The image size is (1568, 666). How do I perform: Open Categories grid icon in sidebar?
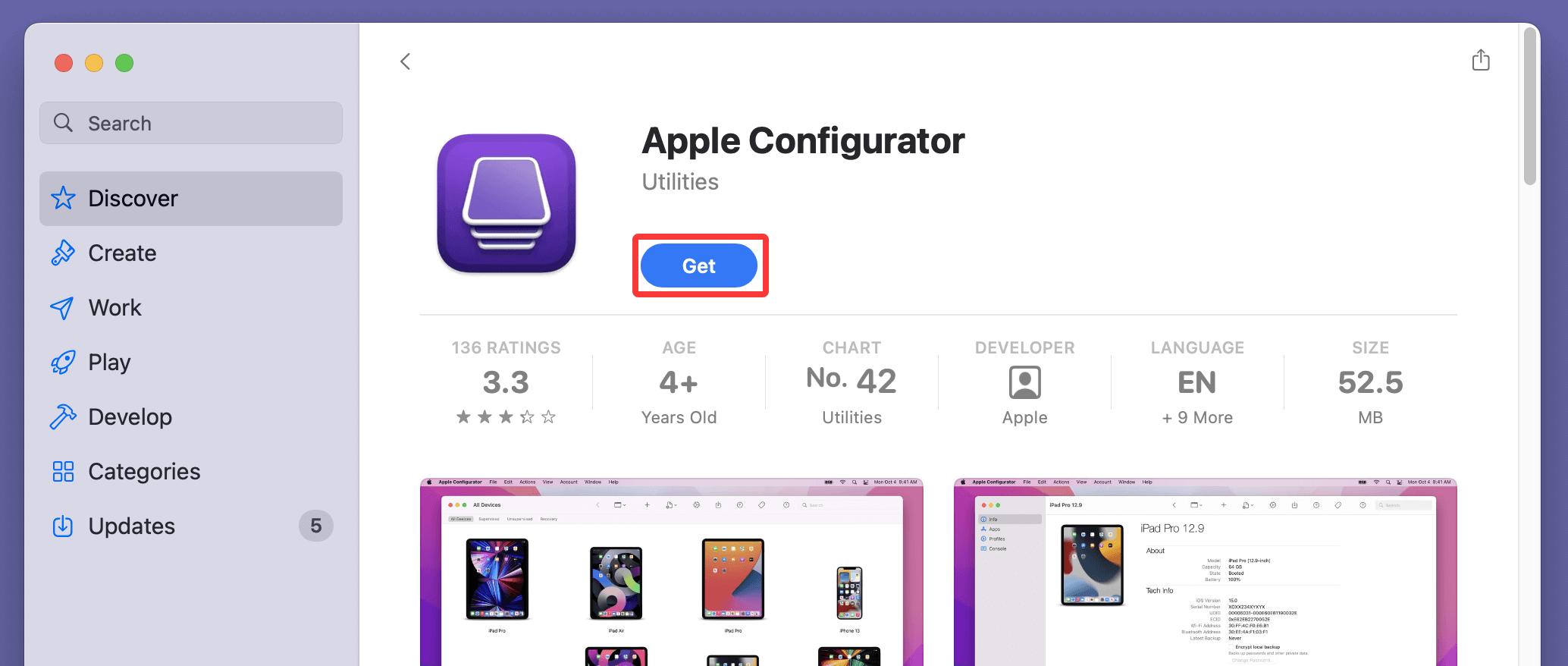tap(63, 472)
